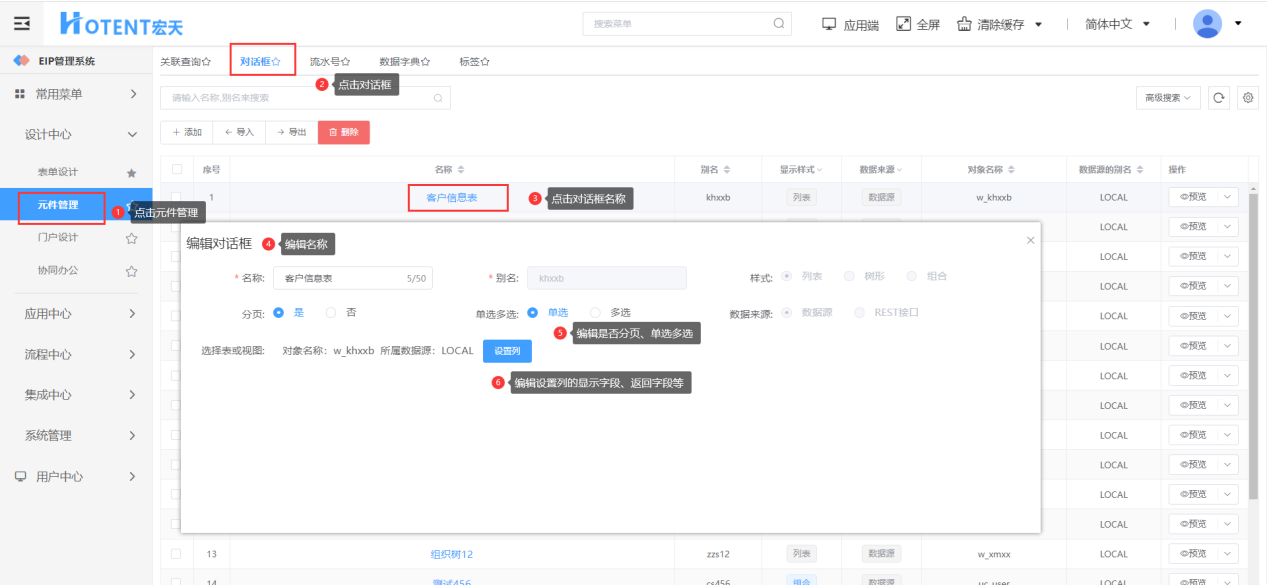Click the star icon next to 协同办公
The image size is (1267, 585).
coord(131,271)
